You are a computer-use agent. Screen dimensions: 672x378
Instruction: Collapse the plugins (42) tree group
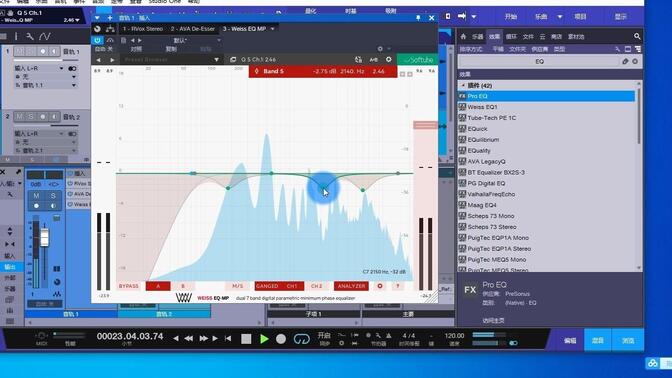tap(463, 85)
